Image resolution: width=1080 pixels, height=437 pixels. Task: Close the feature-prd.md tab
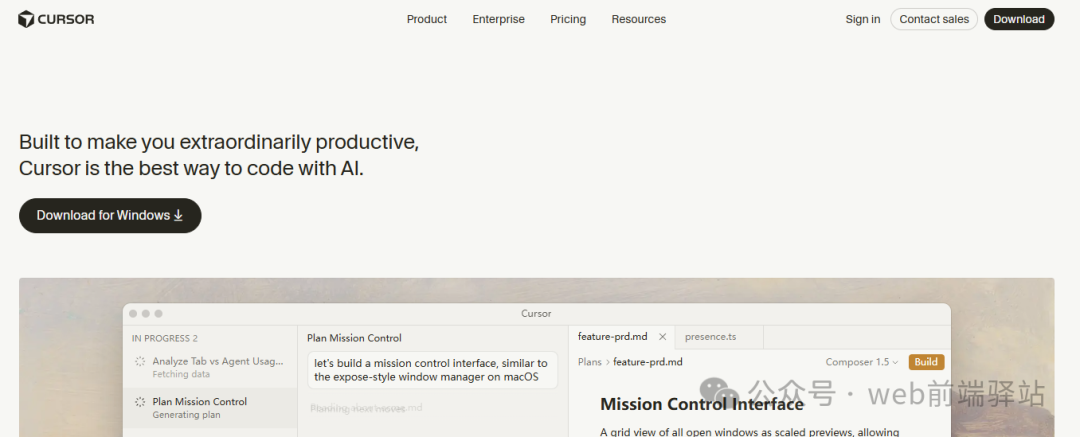663,337
